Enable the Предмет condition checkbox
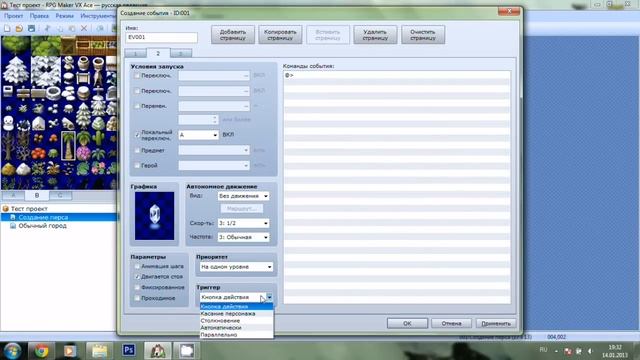This screenshot has height=360, width=640. 137,150
